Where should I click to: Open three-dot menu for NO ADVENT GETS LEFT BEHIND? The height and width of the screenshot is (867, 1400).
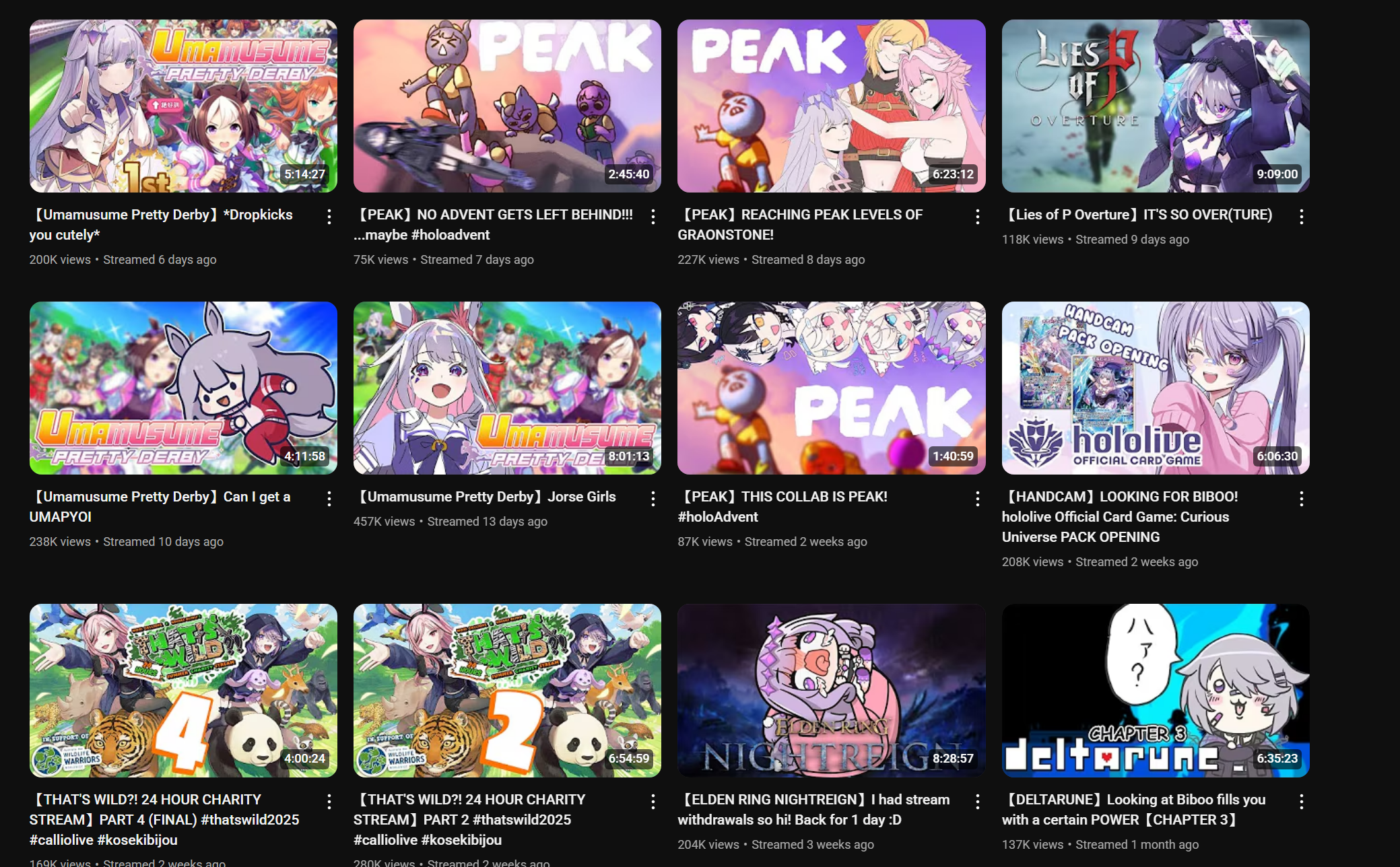click(x=653, y=217)
